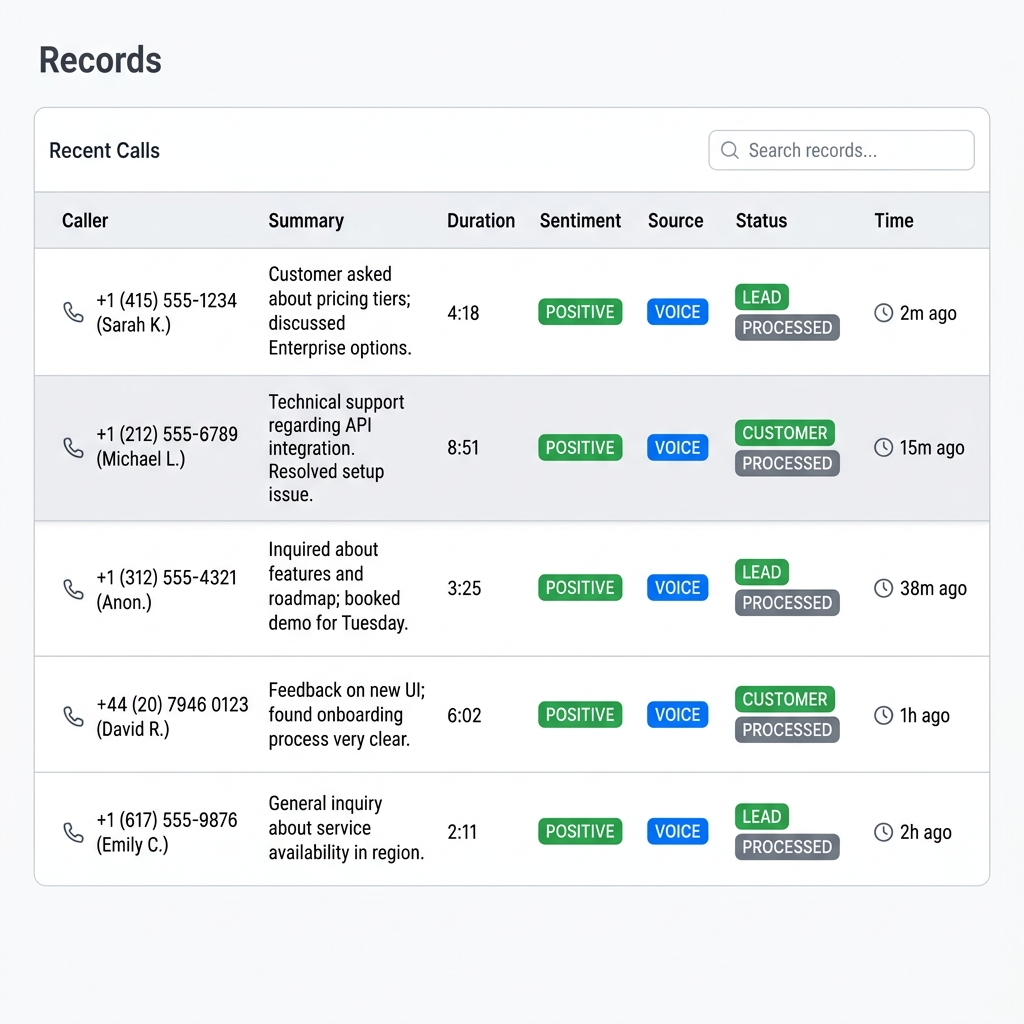This screenshot has height=1024, width=1024.
Task: Toggle the POSITIVE sentiment badge on Sarah K.'s call
Action: click(x=580, y=312)
